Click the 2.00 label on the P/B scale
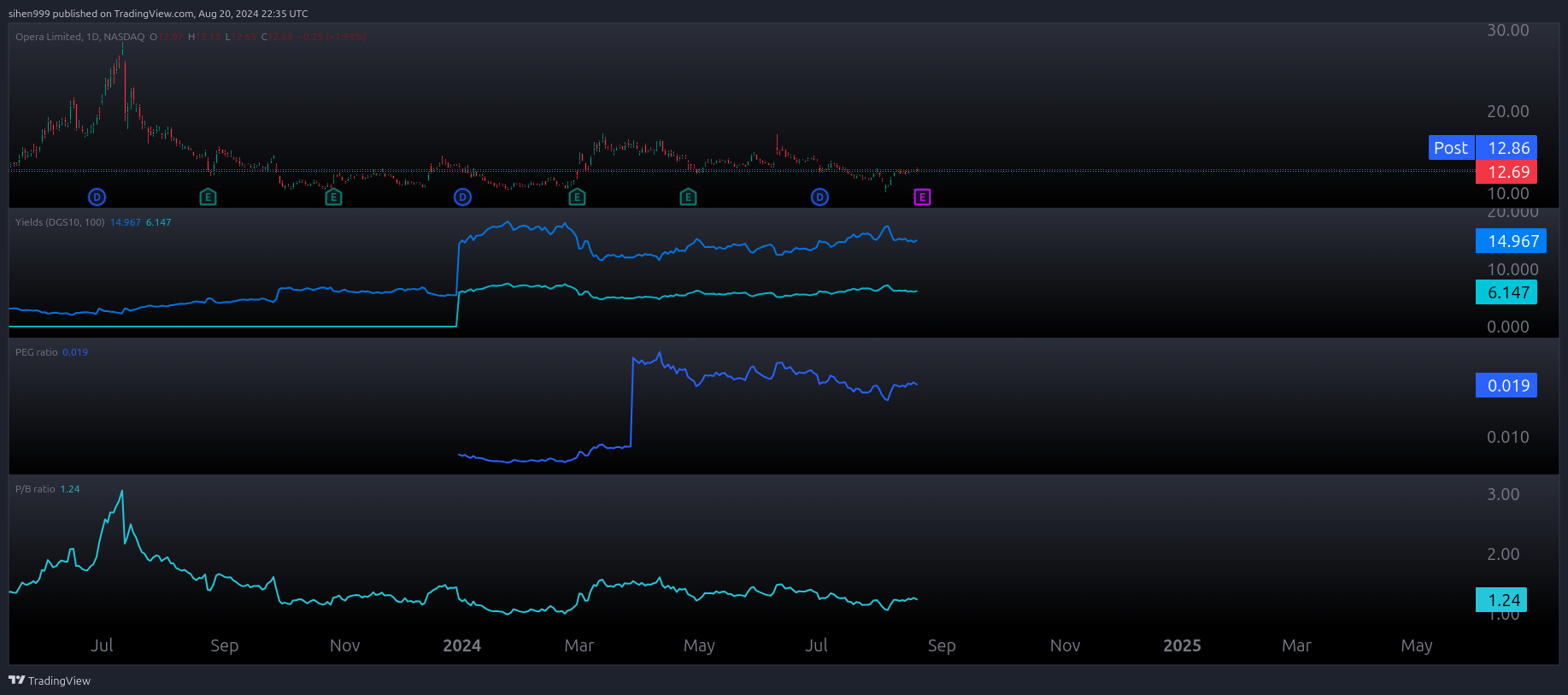The image size is (1568, 695). tap(1504, 554)
